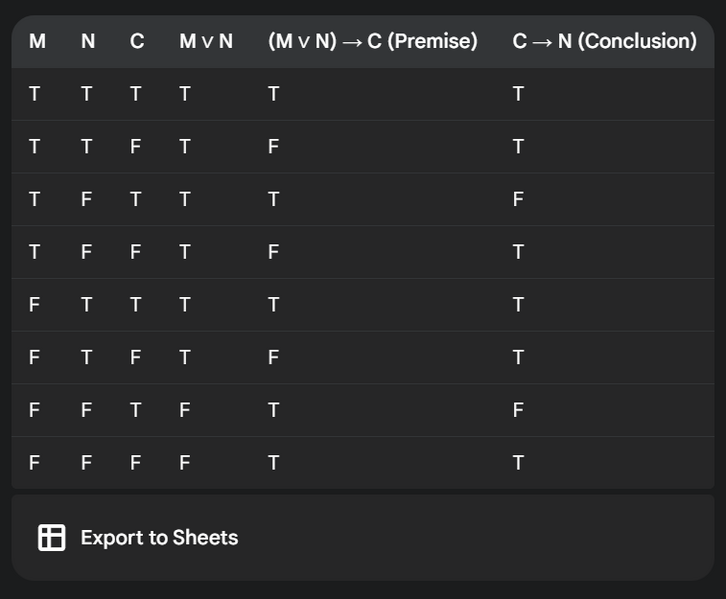Click the Premise F value in second row
726x599 pixels.
tap(273, 147)
